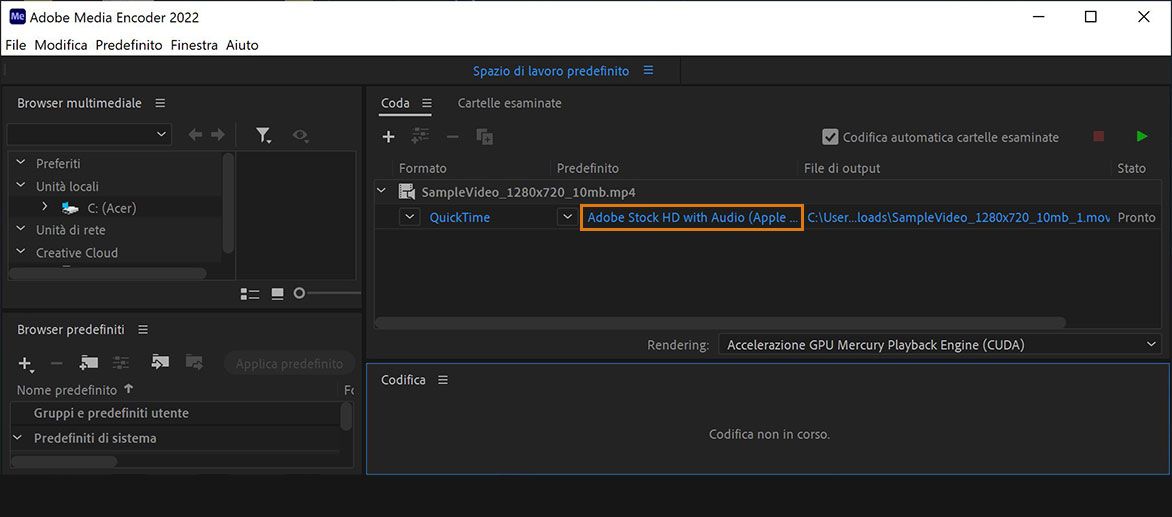Viewport: 1172px width, 517px height.
Task: Click the SampleVideo source clip icon
Action: (406, 191)
